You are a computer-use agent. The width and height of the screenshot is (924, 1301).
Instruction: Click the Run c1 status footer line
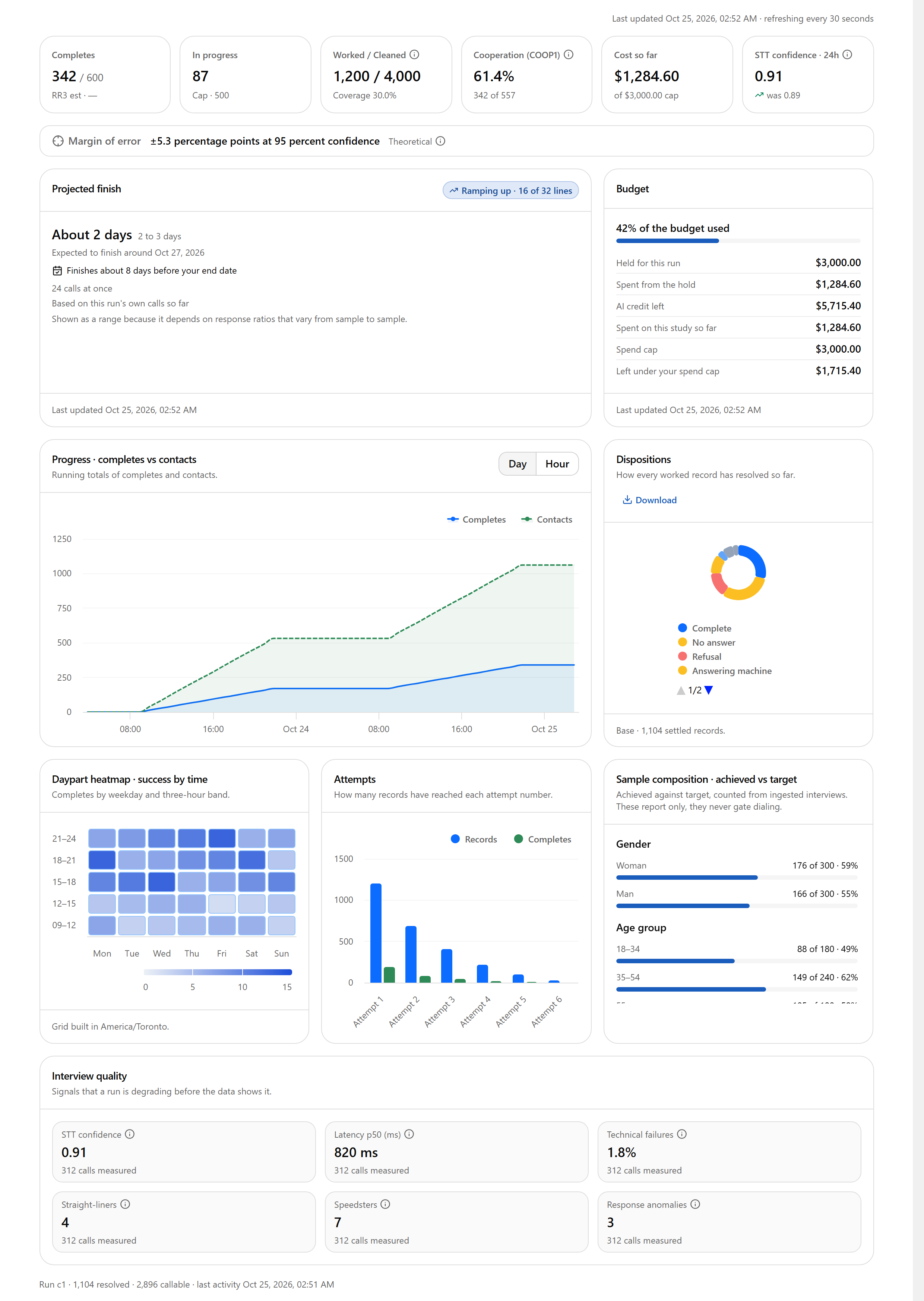click(x=187, y=1285)
